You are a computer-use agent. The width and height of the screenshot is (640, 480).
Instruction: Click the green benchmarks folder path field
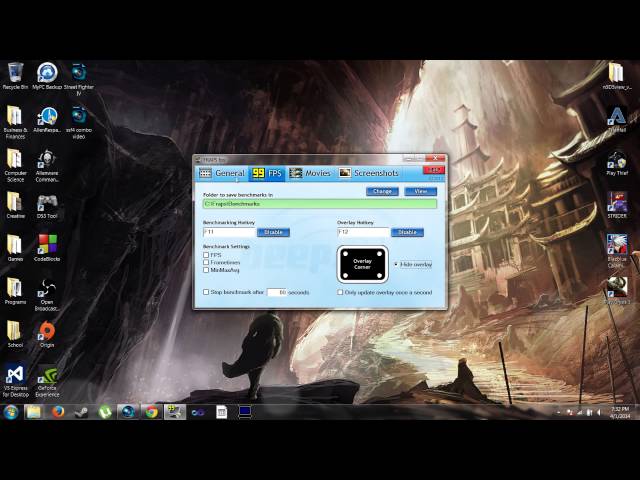pyautogui.click(x=320, y=204)
